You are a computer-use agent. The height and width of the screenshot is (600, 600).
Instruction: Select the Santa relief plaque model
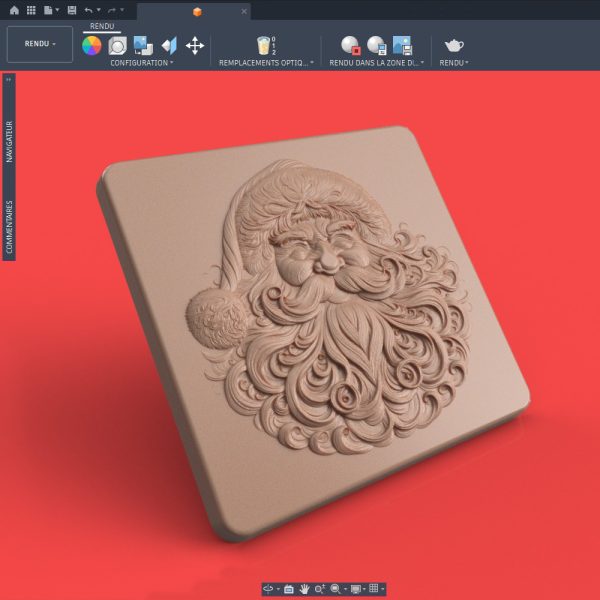(313, 332)
